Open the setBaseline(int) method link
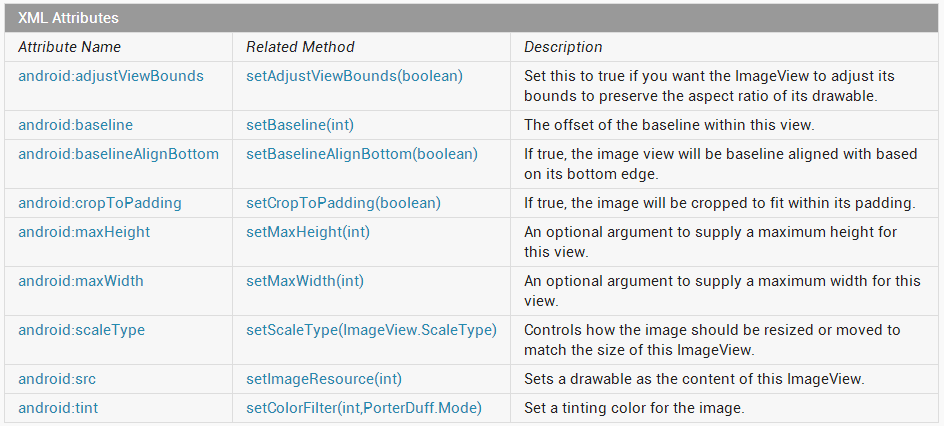Image resolution: width=944 pixels, height=426 pixels. [x=300, y=125]
